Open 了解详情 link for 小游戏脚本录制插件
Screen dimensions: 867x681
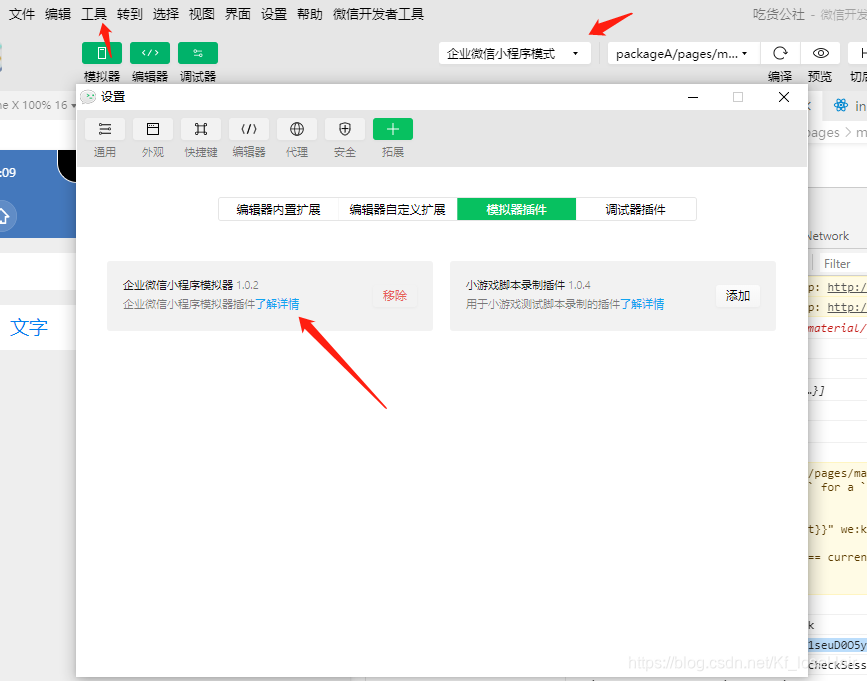[642, 304]
